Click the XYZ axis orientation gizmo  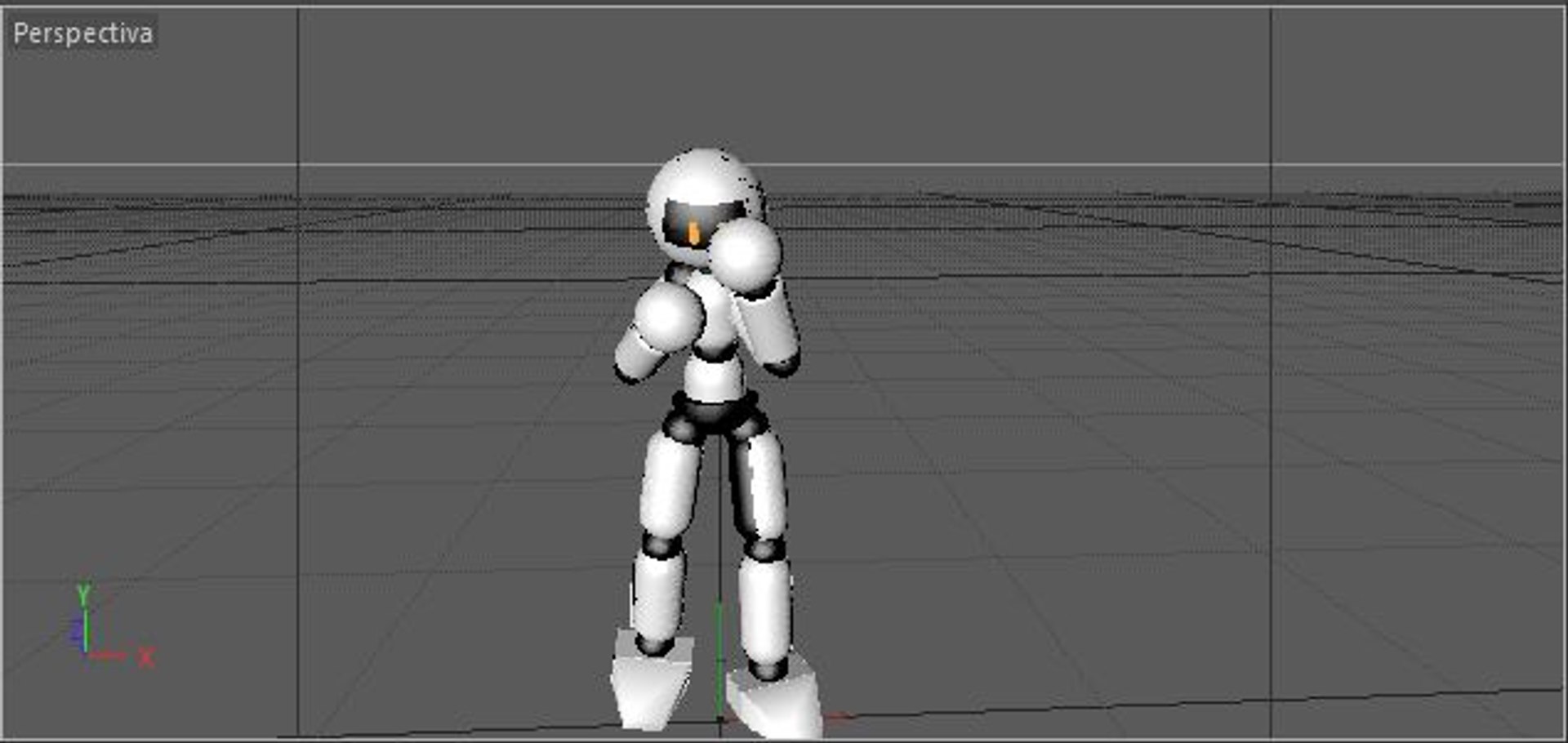111,627
